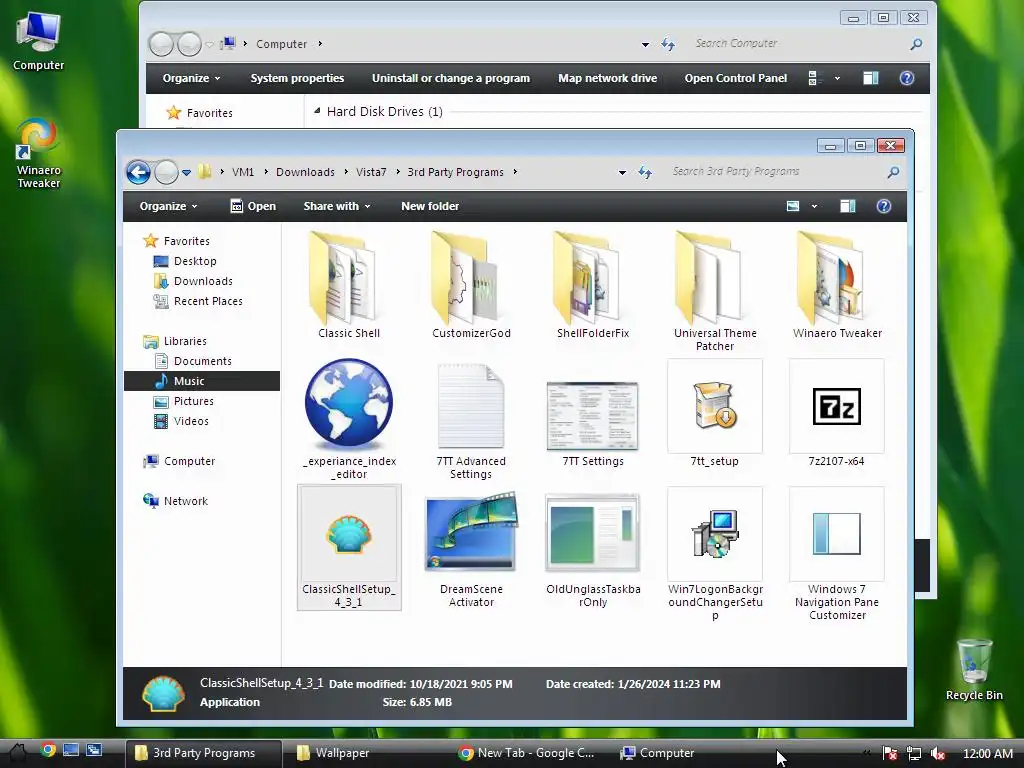This screenshot has height=768, width=1024.
Task: Select Network in the navigation pane
Action: coord(175,502)
